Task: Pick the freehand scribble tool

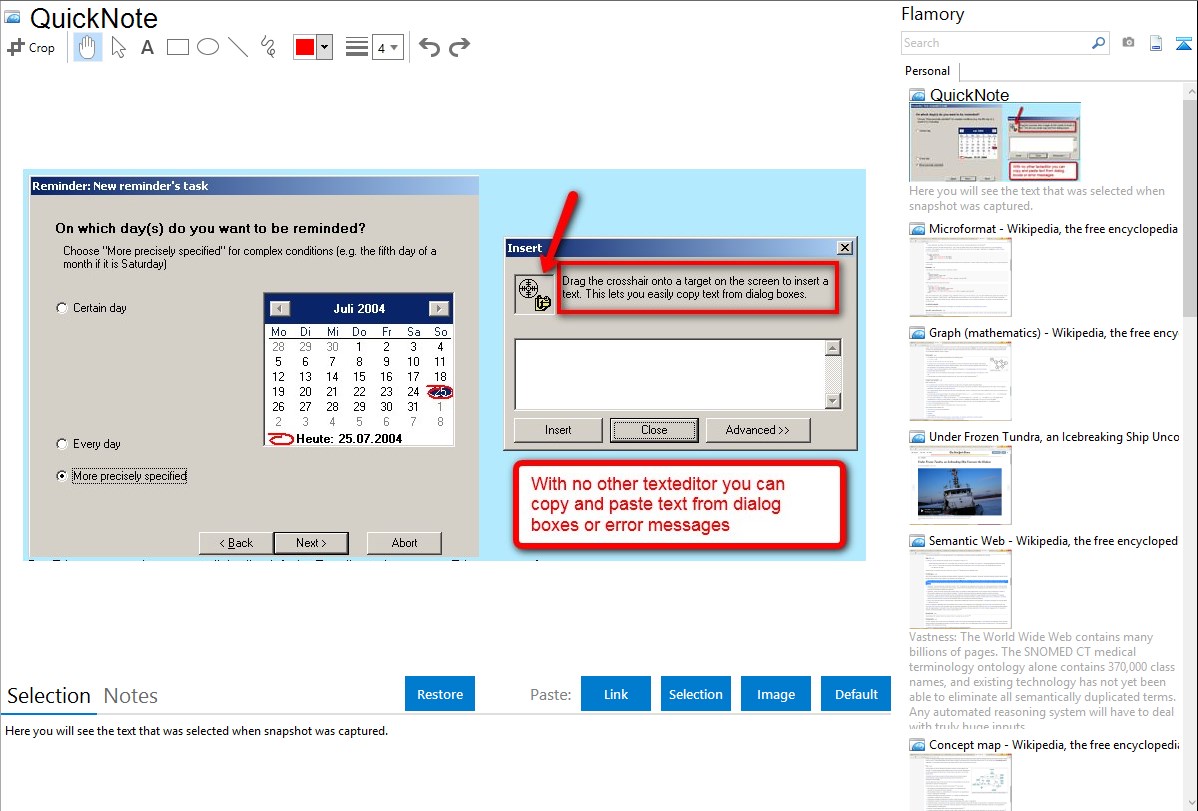Action: [268, 47]
